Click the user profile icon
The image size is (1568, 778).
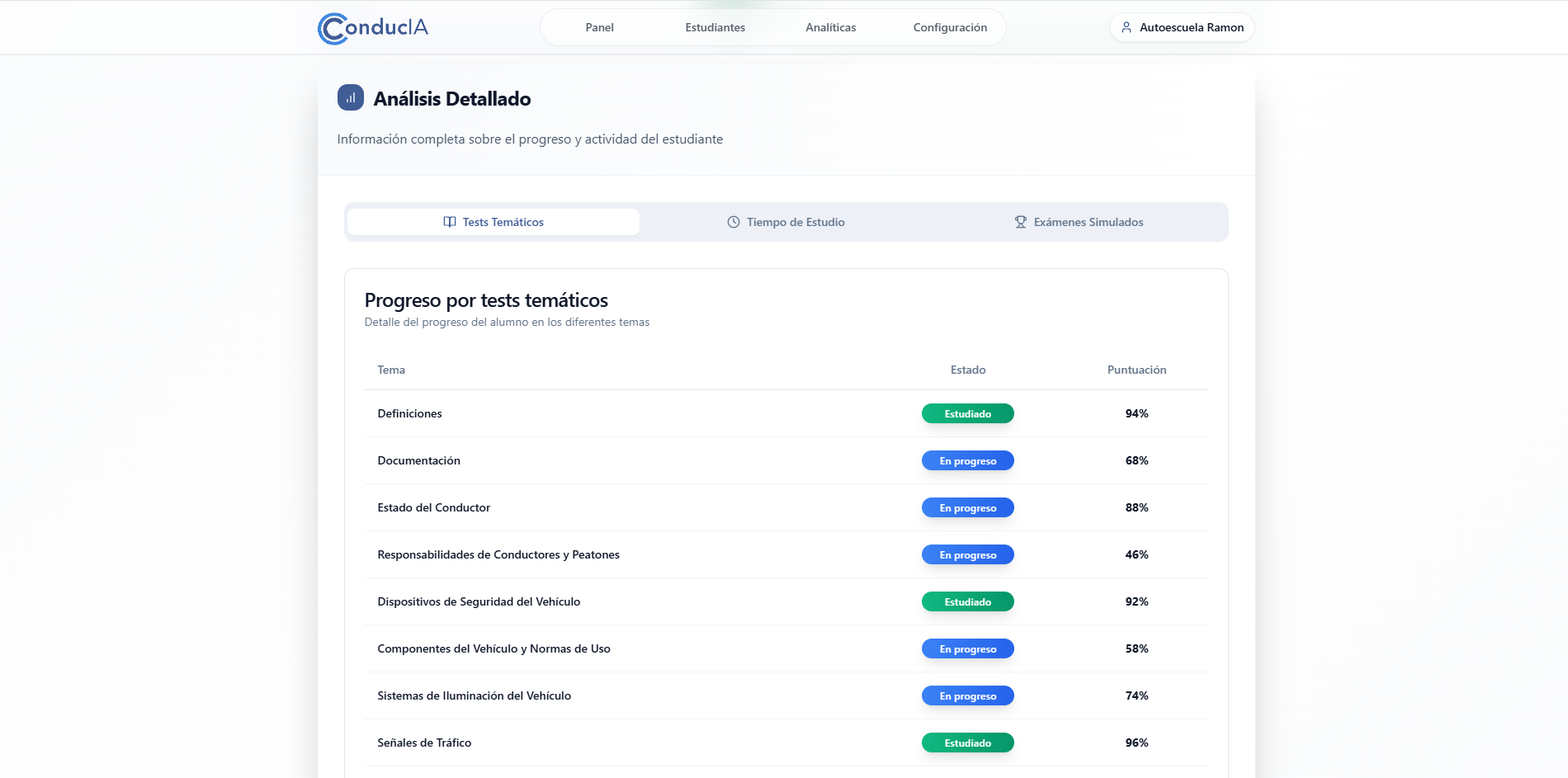[1126, 27]
